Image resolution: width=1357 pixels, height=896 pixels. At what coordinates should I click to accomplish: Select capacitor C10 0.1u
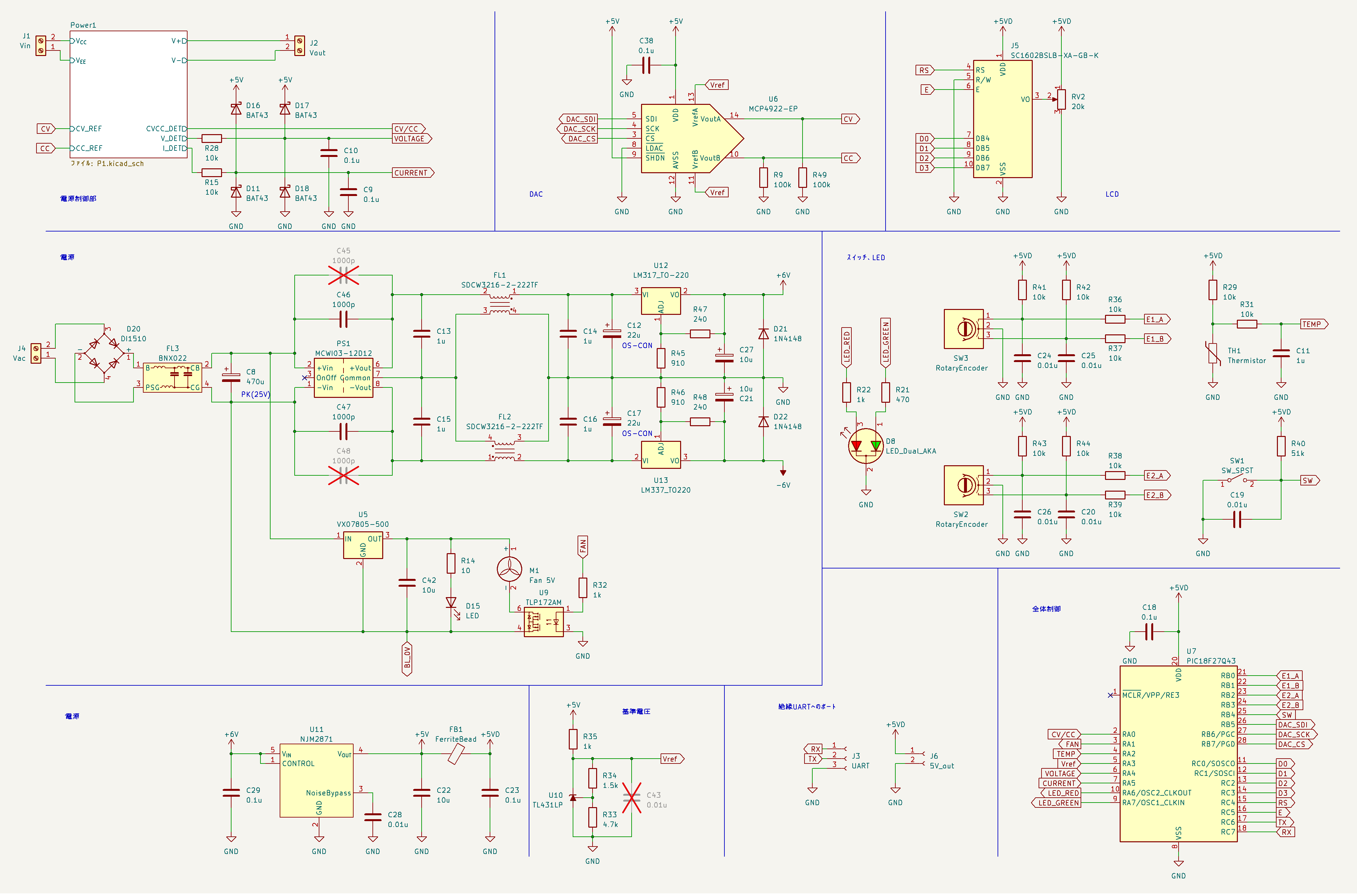pos(329,153)
